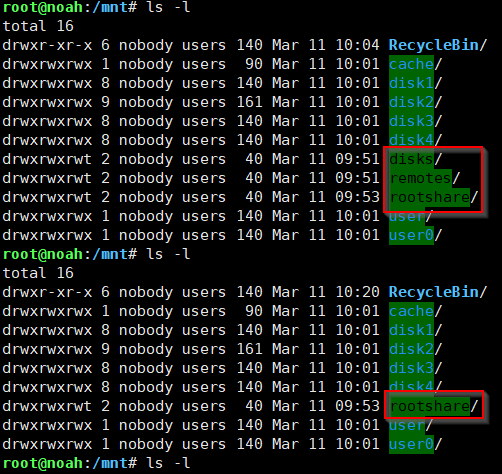Click 'users' group on remotes row
The height and width of the screenshot is (474, 502).
tap(204, 178)
